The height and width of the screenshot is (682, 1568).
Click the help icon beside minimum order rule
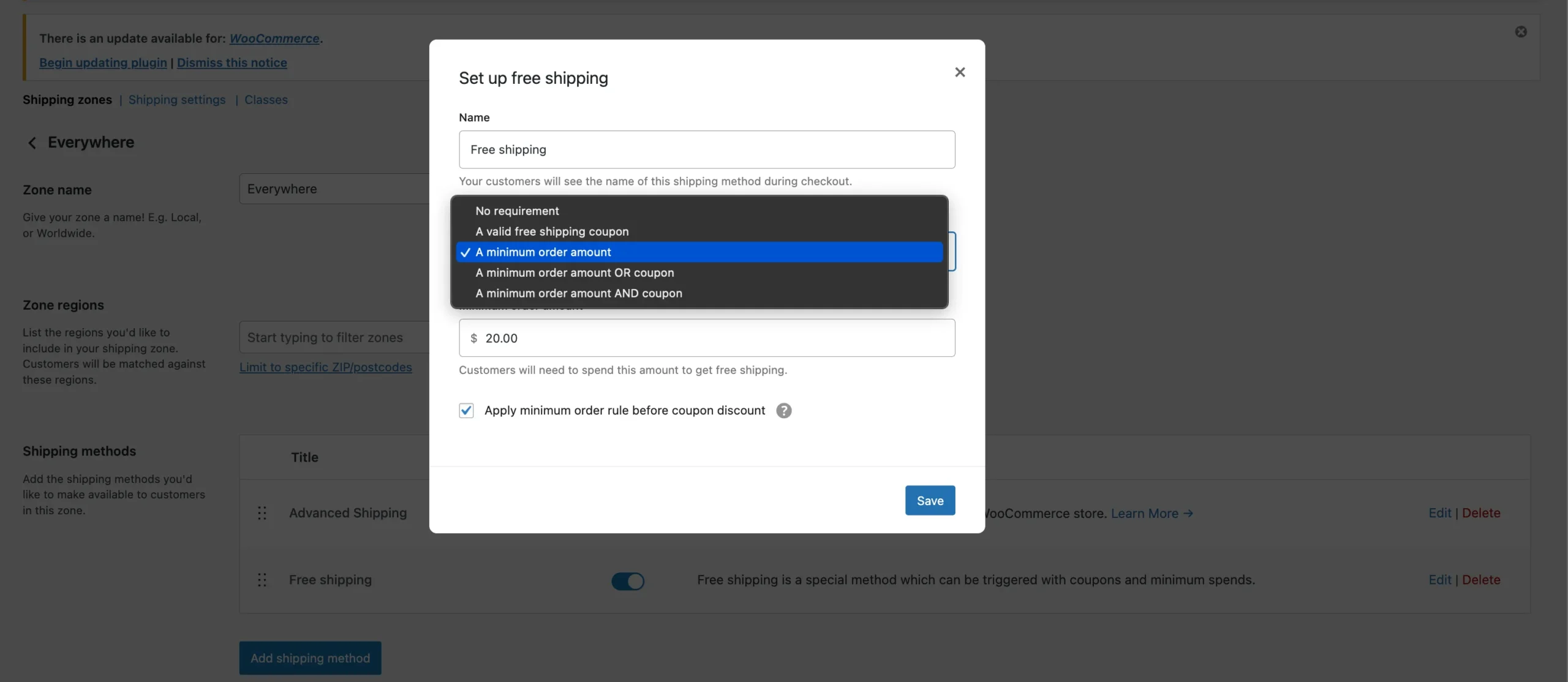tap(783, 411)
